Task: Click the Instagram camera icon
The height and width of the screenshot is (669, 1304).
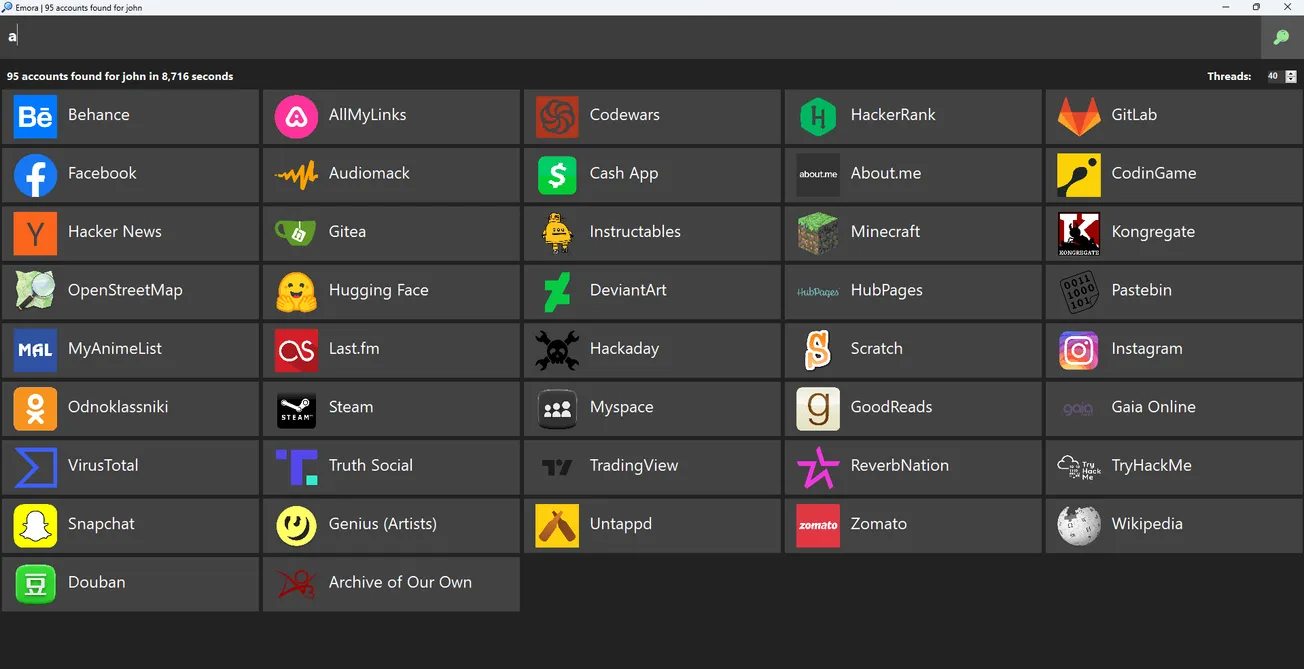Action: click(x=1078, y=350)
